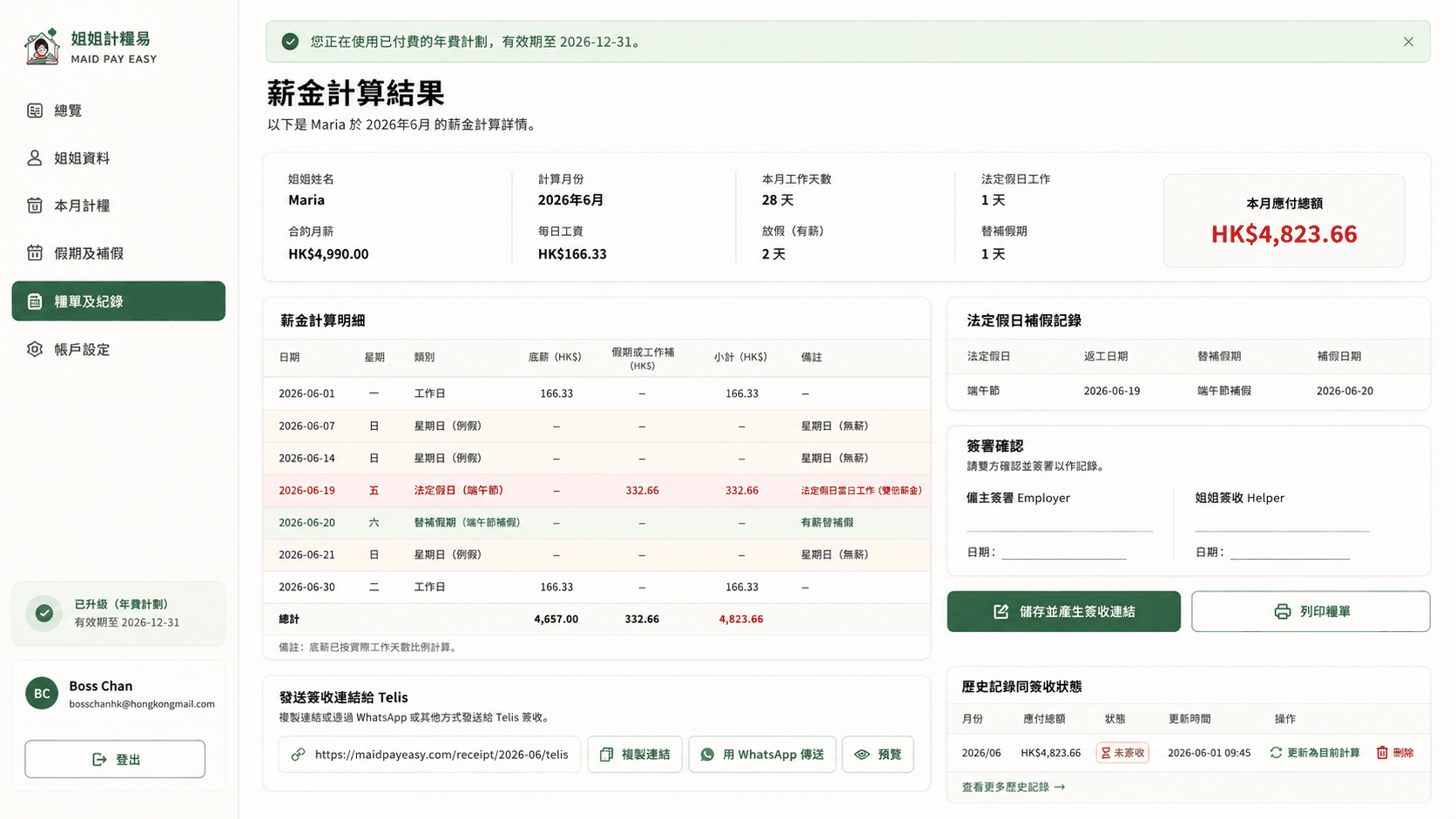Delete the 2026/06 history record

tap(1395, 753)
